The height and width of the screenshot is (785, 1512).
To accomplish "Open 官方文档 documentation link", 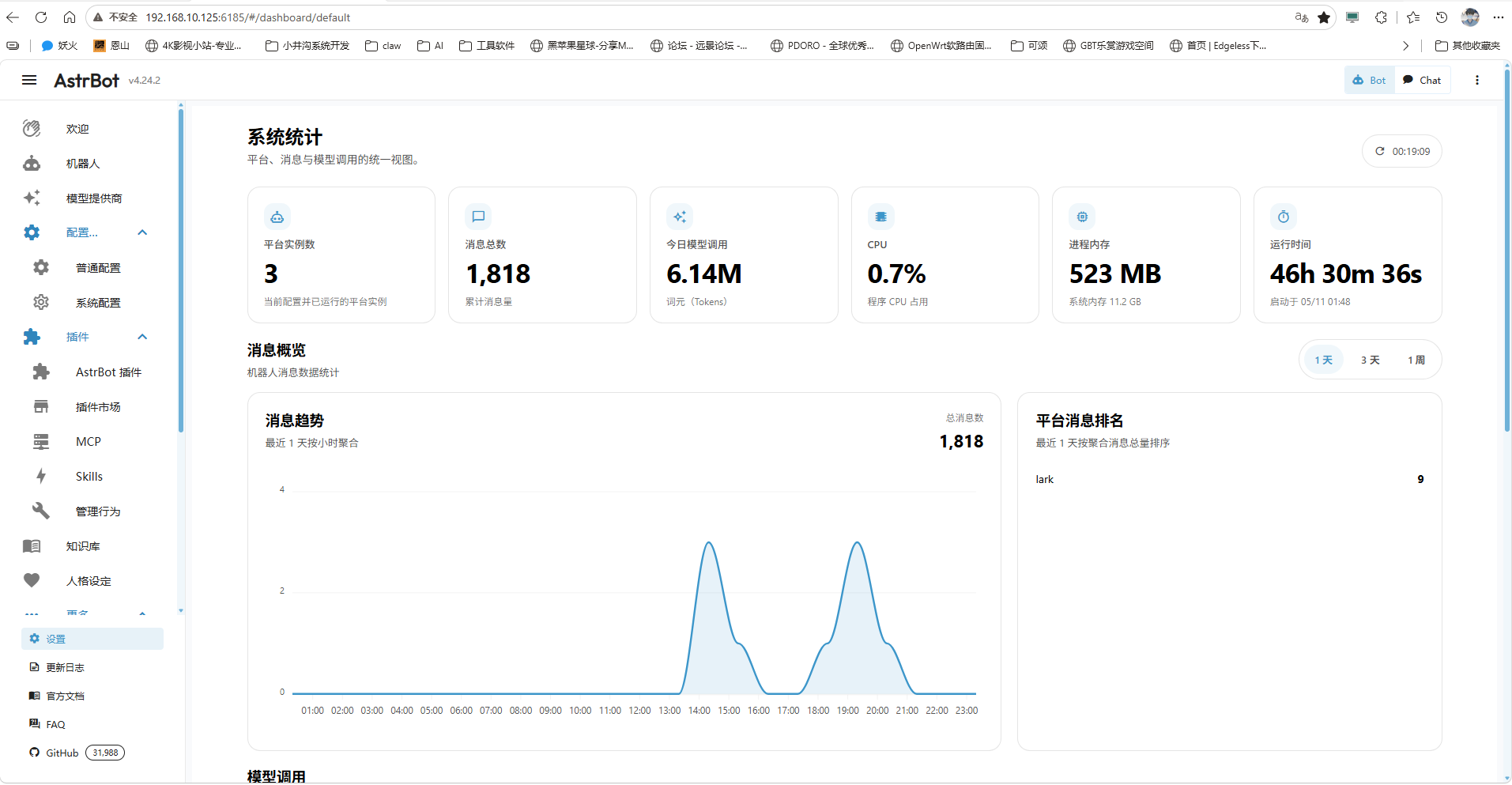I will (x=92, y=696).
